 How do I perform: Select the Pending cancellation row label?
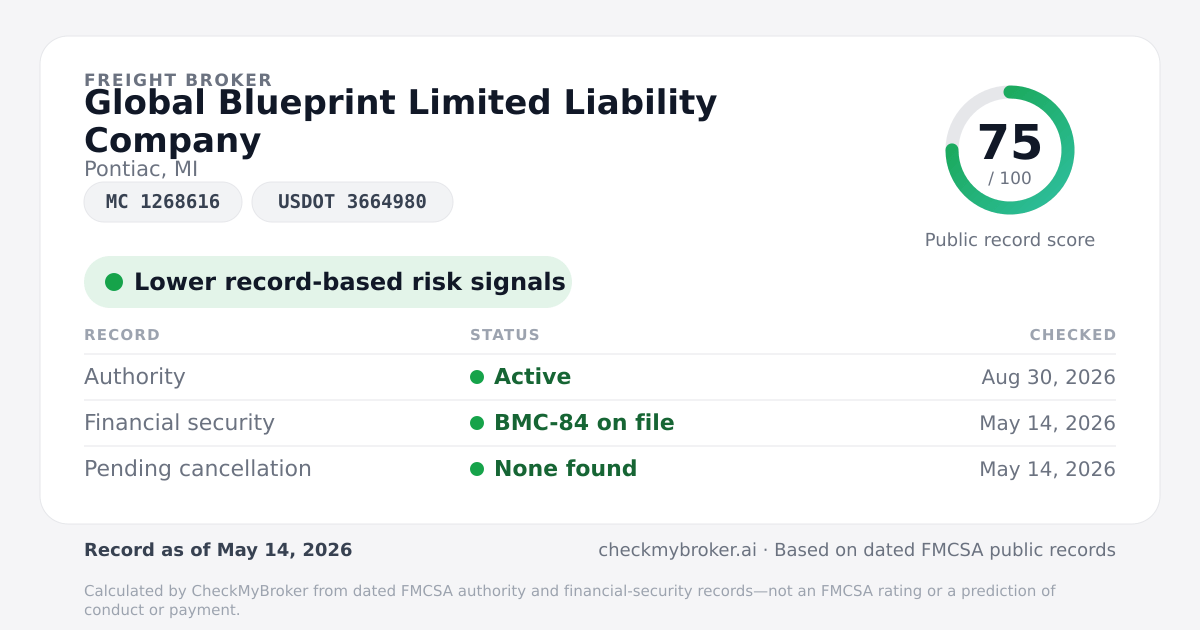click(x=198, y=469)
